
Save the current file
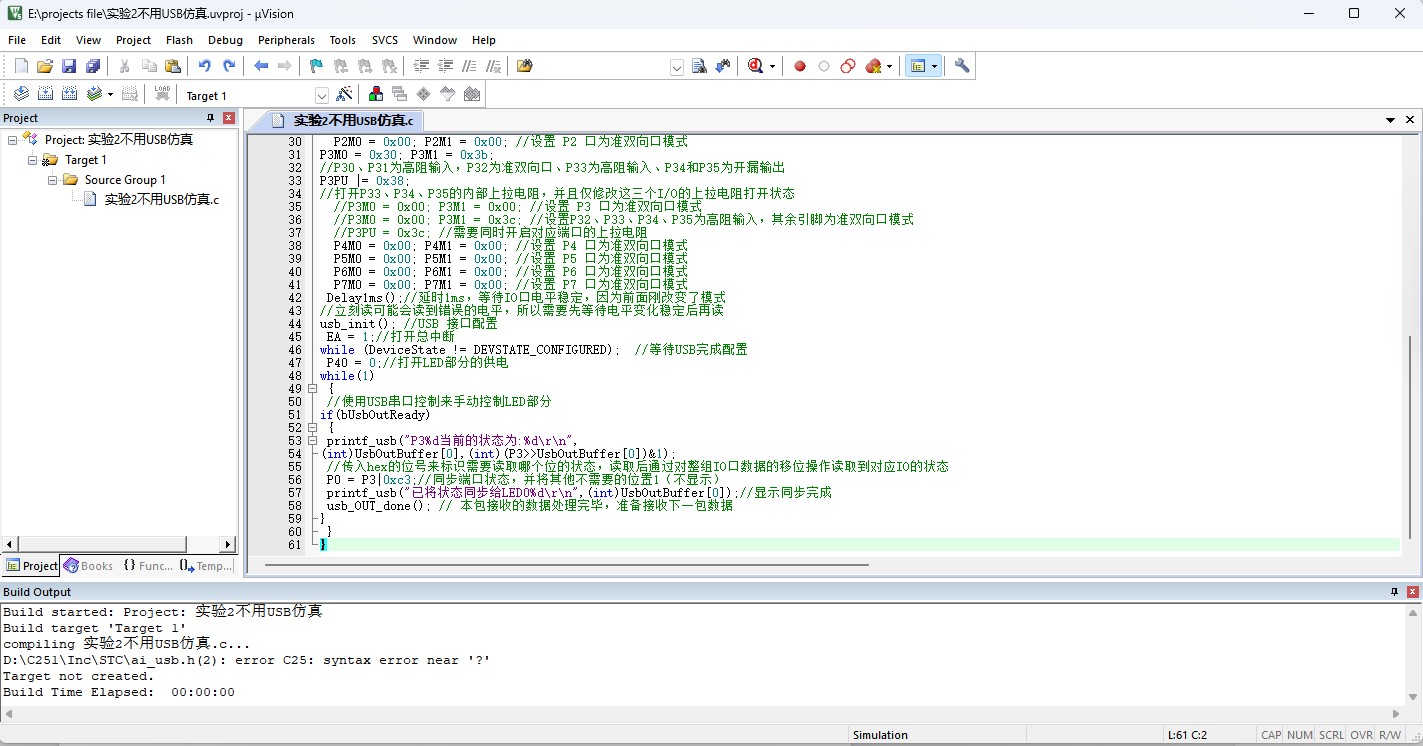[x=69, y=66]
